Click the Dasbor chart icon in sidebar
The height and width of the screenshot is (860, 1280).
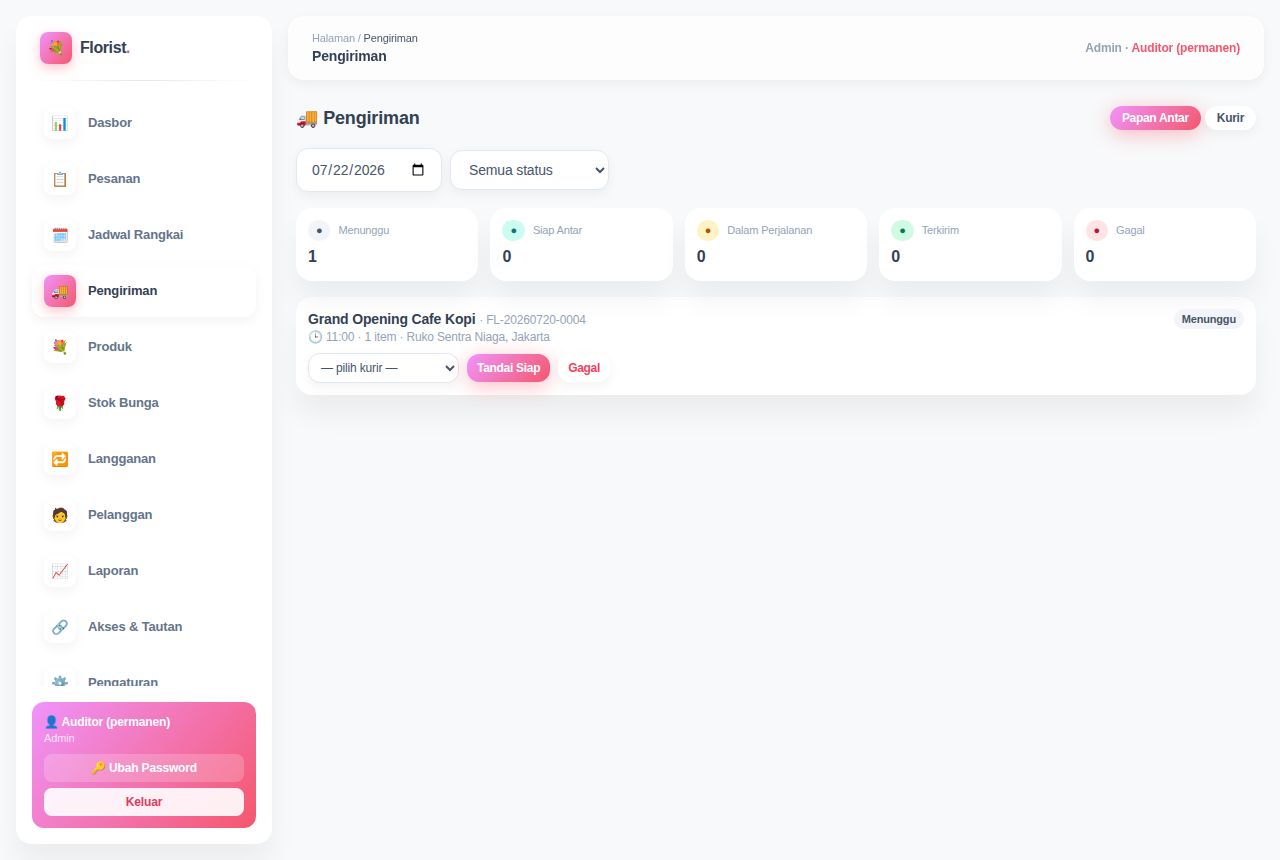60,123
